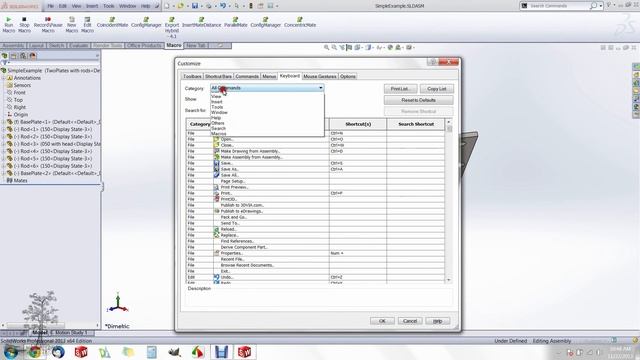
Task: Click the Cancel button
Action: click(410, 321)
